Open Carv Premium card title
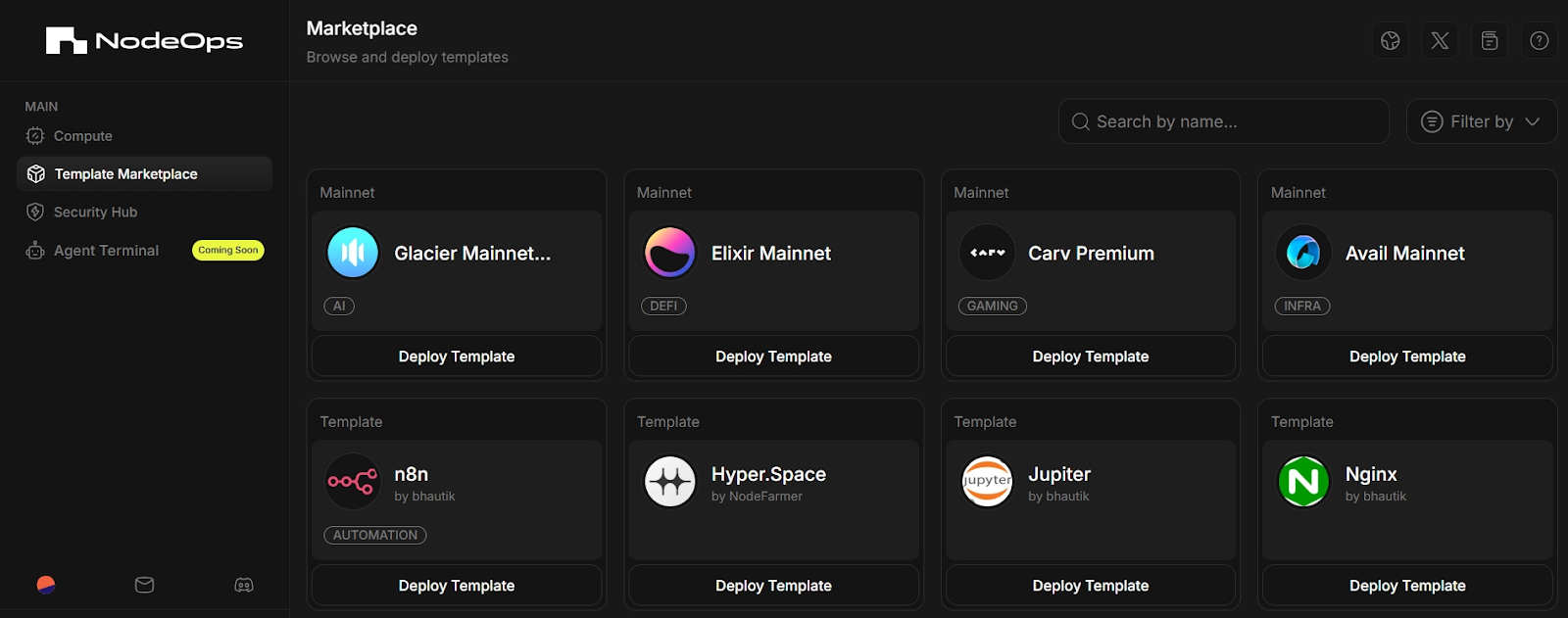The height and width of the screenshot is (618, 1568). pos(1091,254)
